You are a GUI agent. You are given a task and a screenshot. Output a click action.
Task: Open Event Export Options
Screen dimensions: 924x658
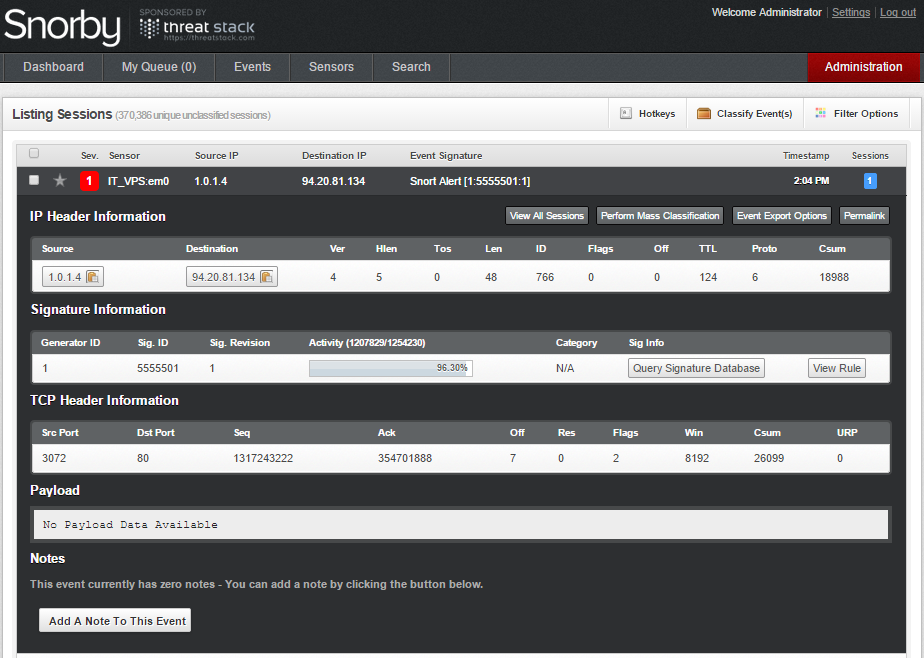tap(782, 216)
